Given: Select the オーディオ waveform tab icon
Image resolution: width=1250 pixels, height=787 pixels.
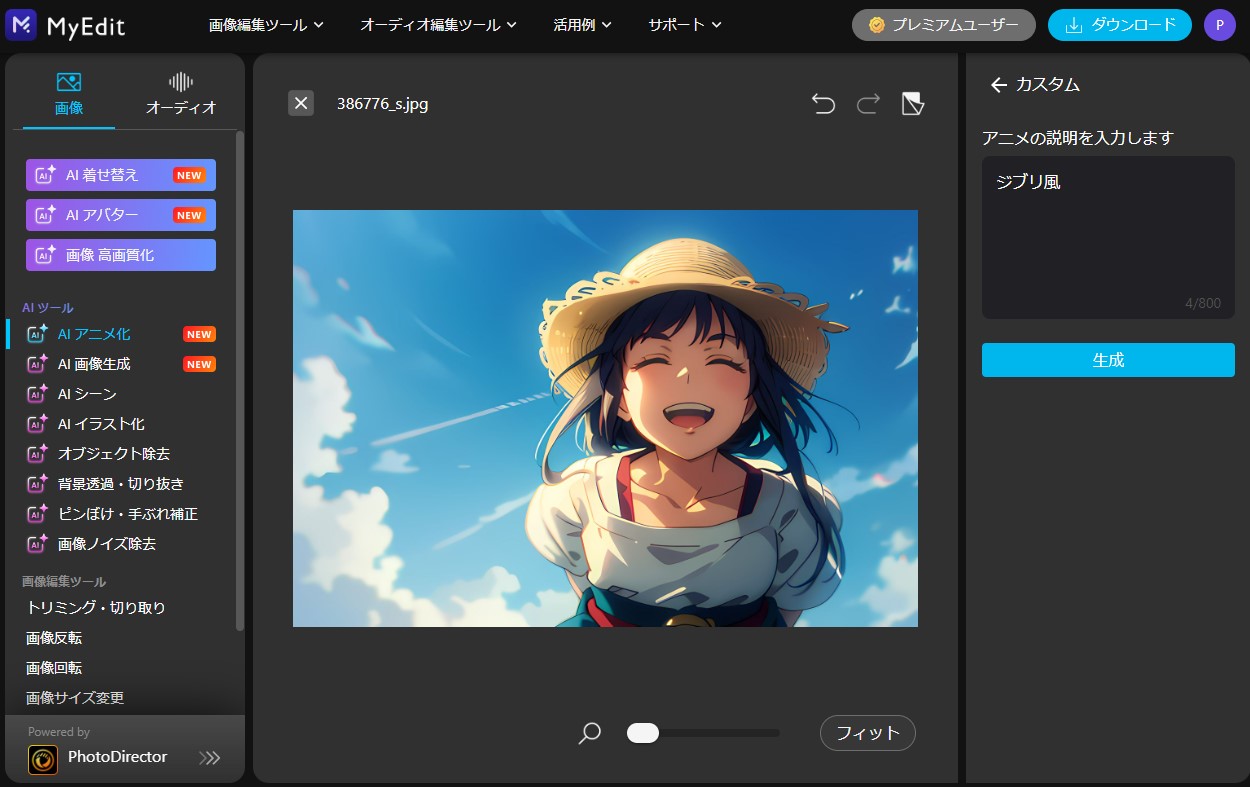Looking at the screenshot, I should point(181,82).
